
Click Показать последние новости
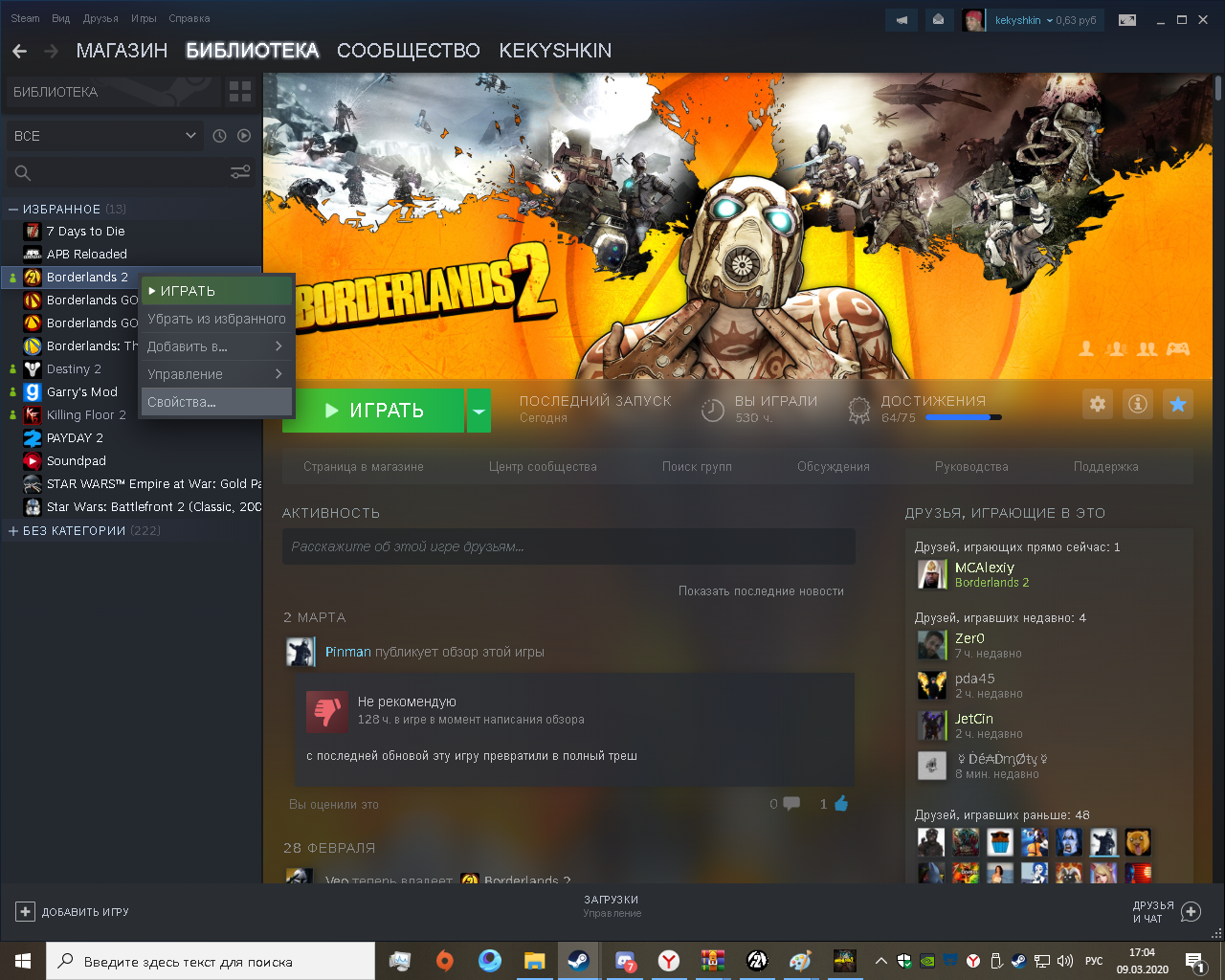(761, 591)
